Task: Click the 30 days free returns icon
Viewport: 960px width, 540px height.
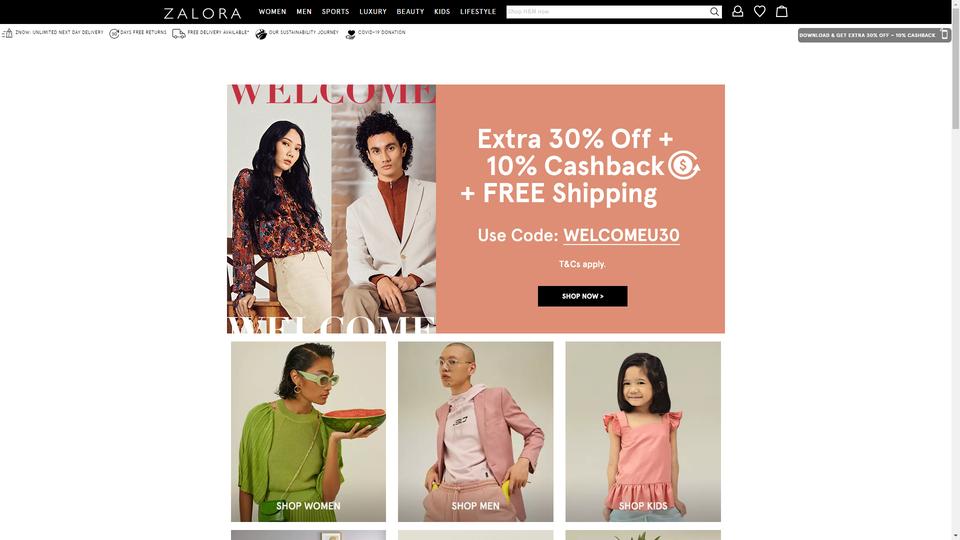Action: point(114,34)
